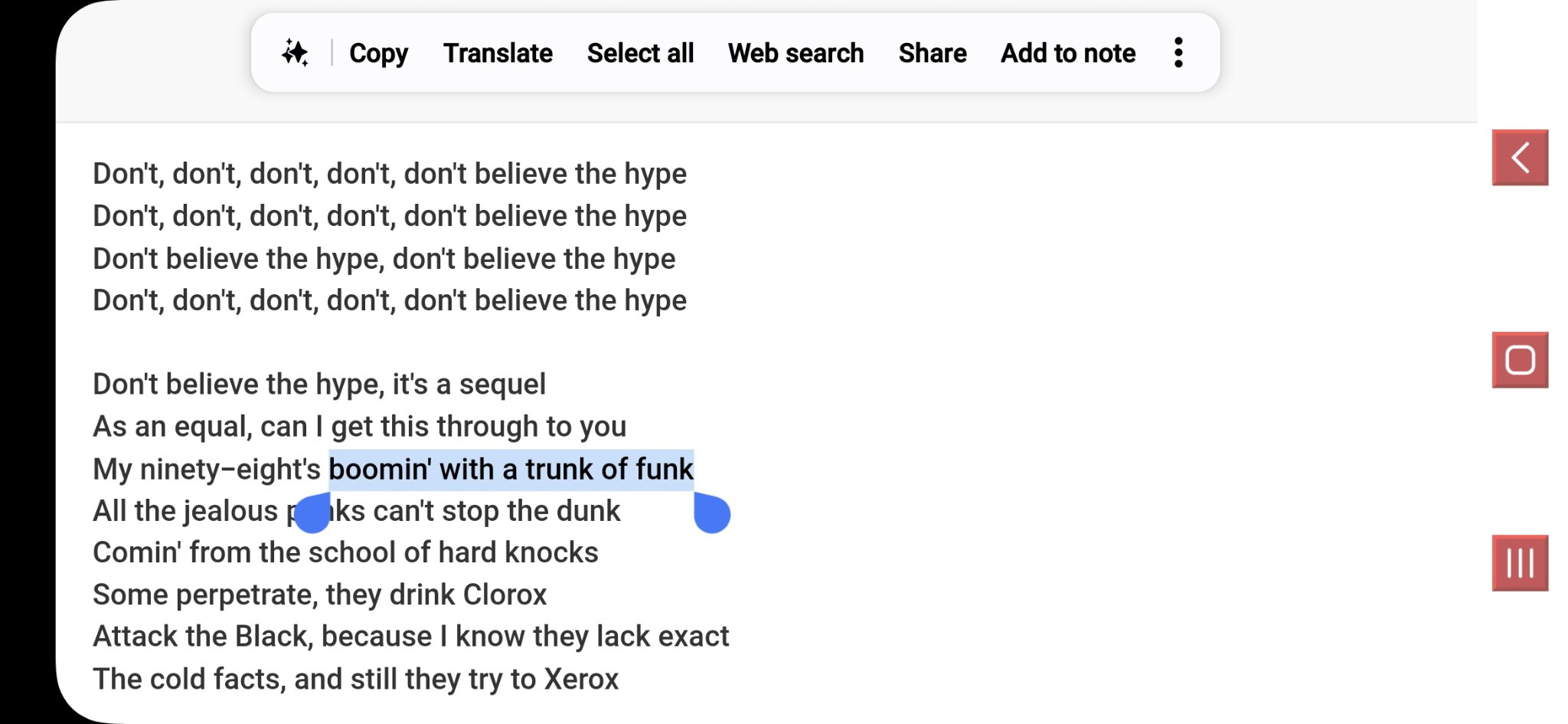Viewport: 1568px width, 724px height.
Task: Tap the first 'Don't believe the hype' chorus line
Action: [390, 174]
